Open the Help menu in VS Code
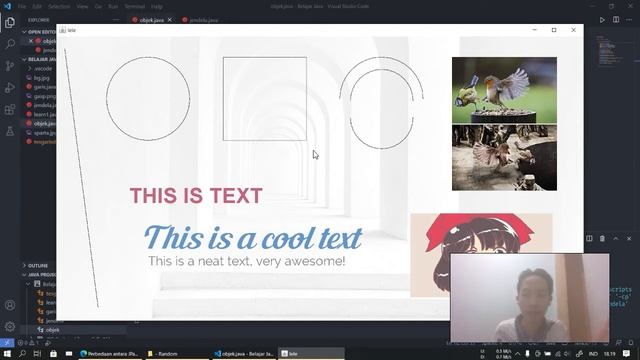Viewport: 640px width, 360px height. [x=157, y=7]
